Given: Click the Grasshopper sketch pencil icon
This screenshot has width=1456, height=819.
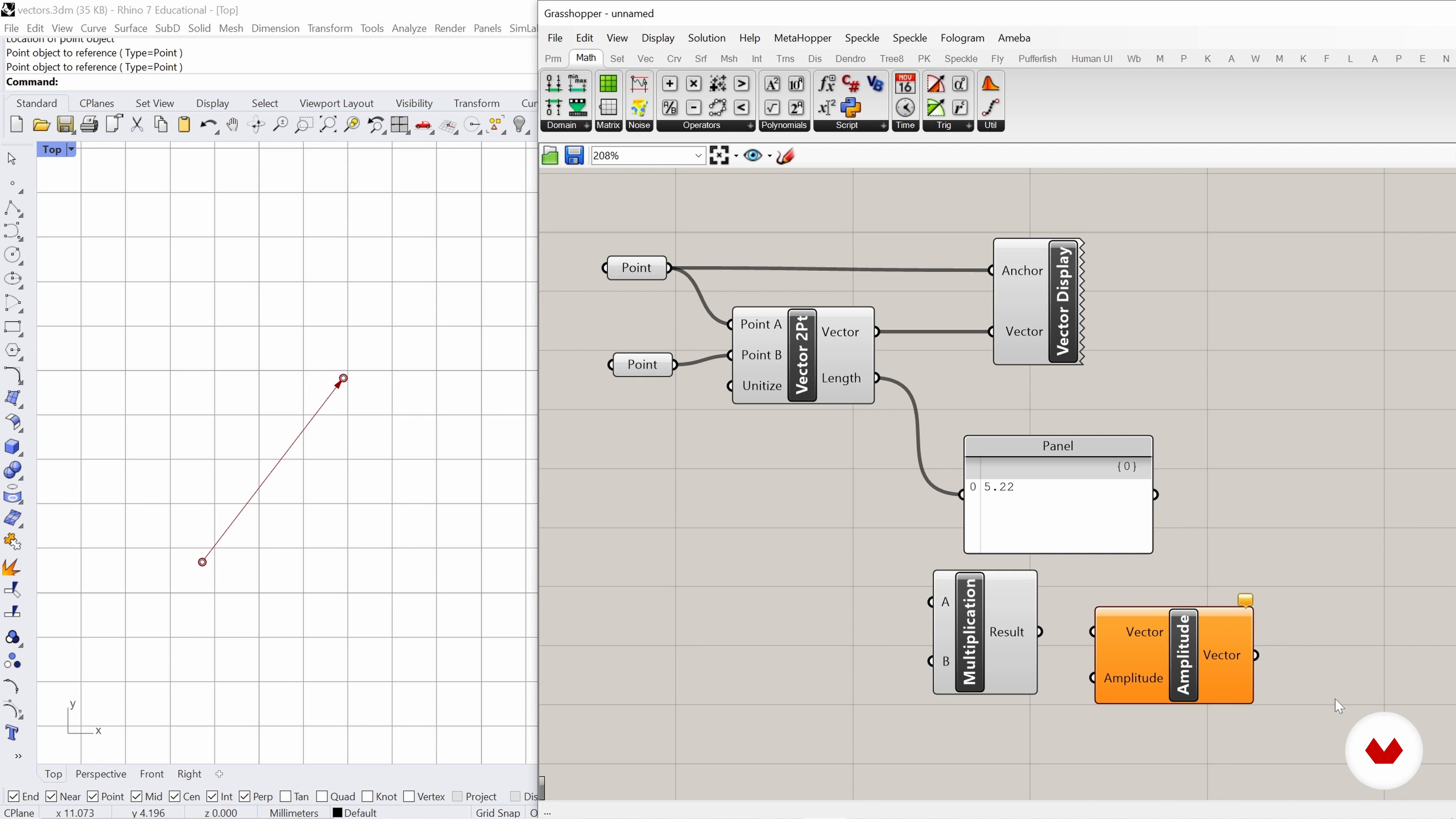Looking at the screenshot, I should point(786,155).
